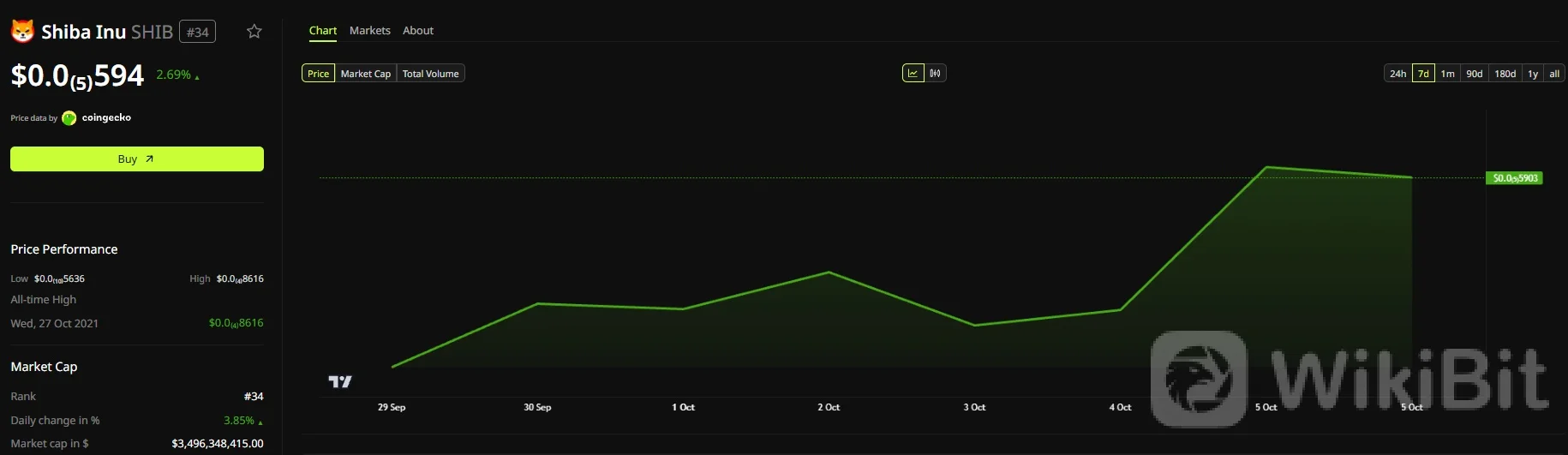This screenshot has height=455, width=1568.
Task: Click the market cap value $3,496,348,415.00
Action: click(x=218, y=444)
